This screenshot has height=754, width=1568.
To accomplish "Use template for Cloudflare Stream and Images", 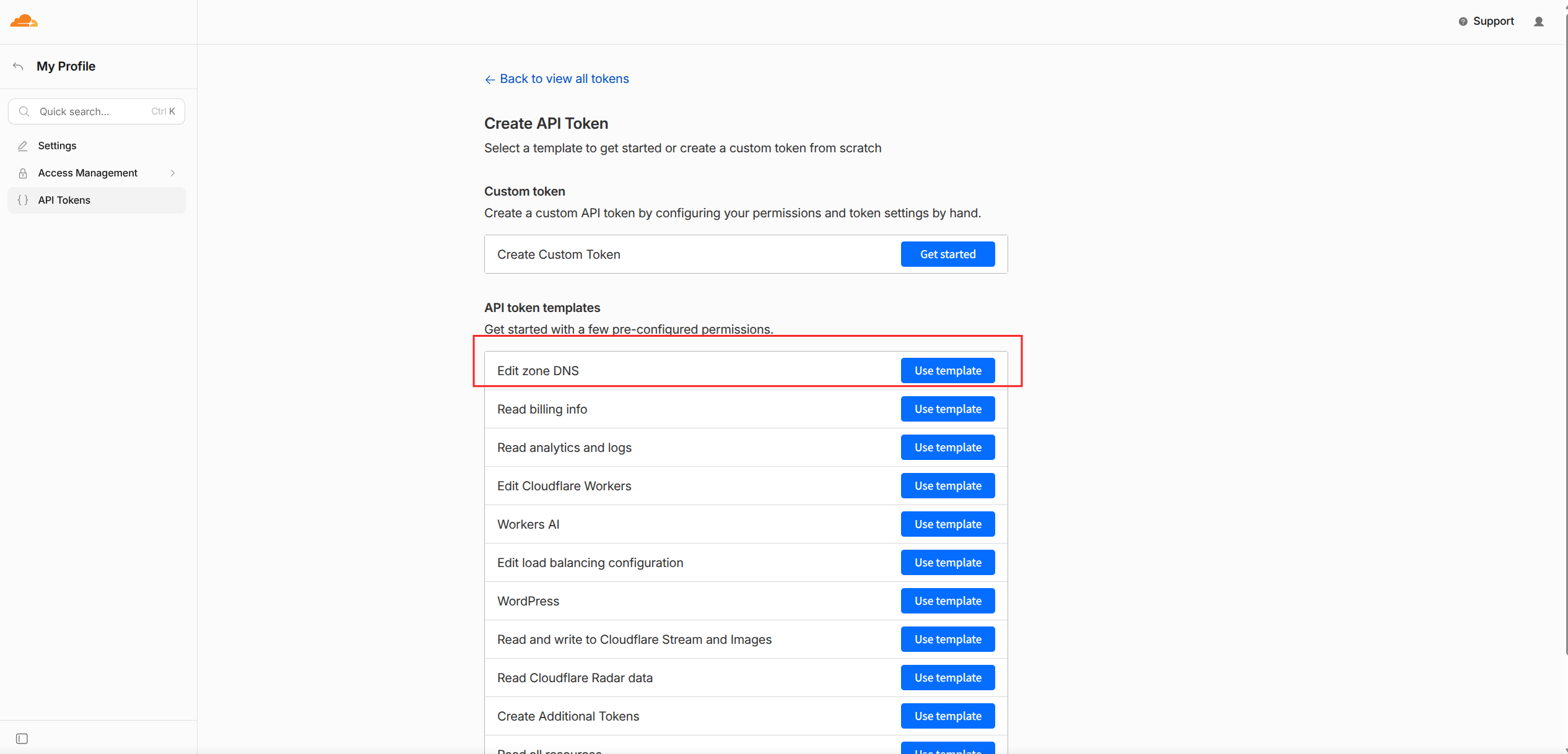I will (x=947, y=639).
